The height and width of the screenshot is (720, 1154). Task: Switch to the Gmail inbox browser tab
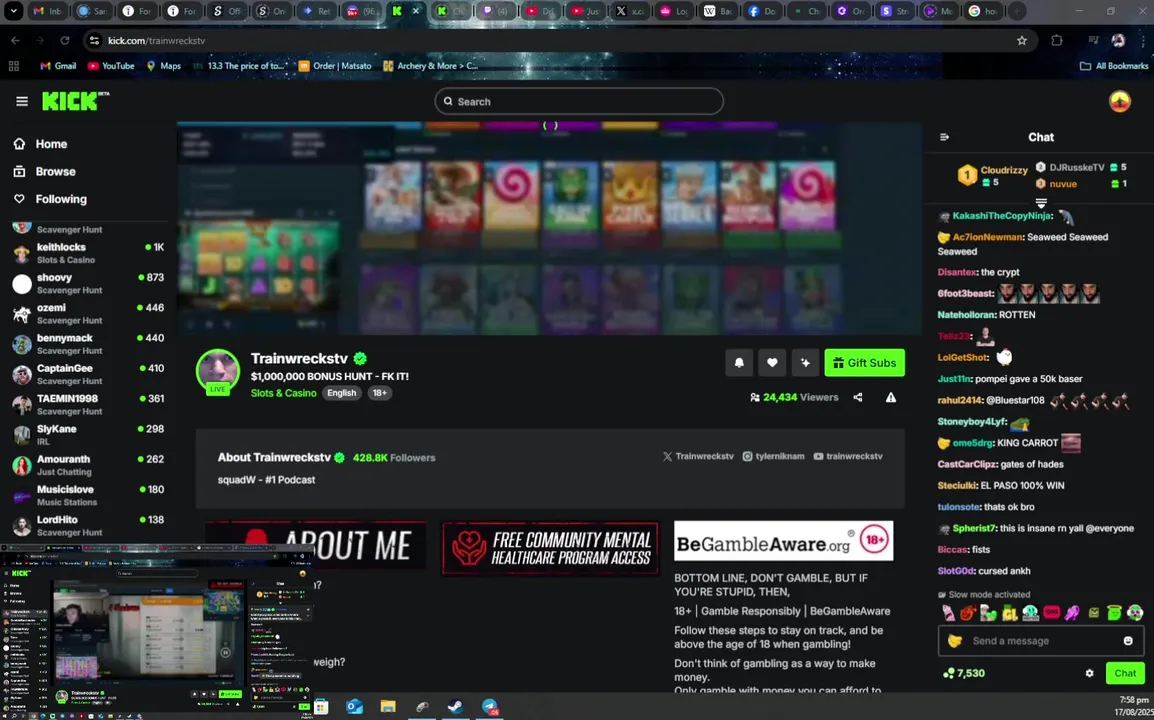point(49,11)
